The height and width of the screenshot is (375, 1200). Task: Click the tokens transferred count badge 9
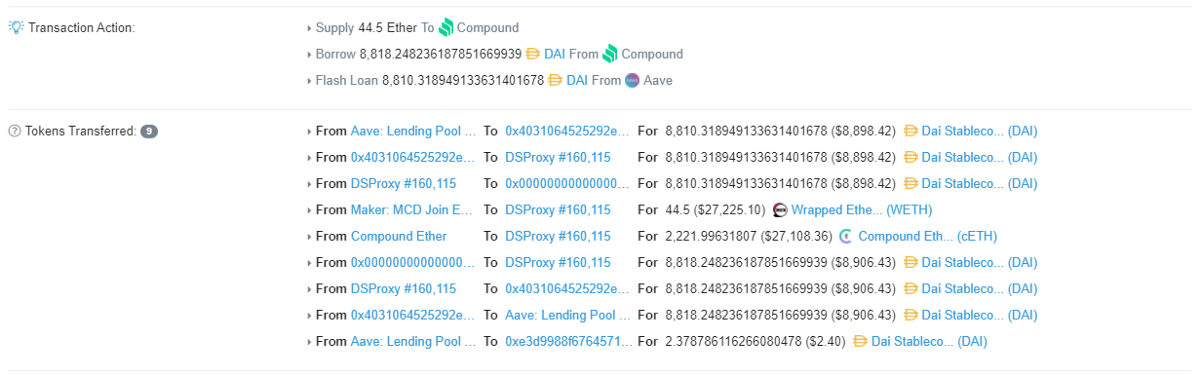tap(149, 131)
